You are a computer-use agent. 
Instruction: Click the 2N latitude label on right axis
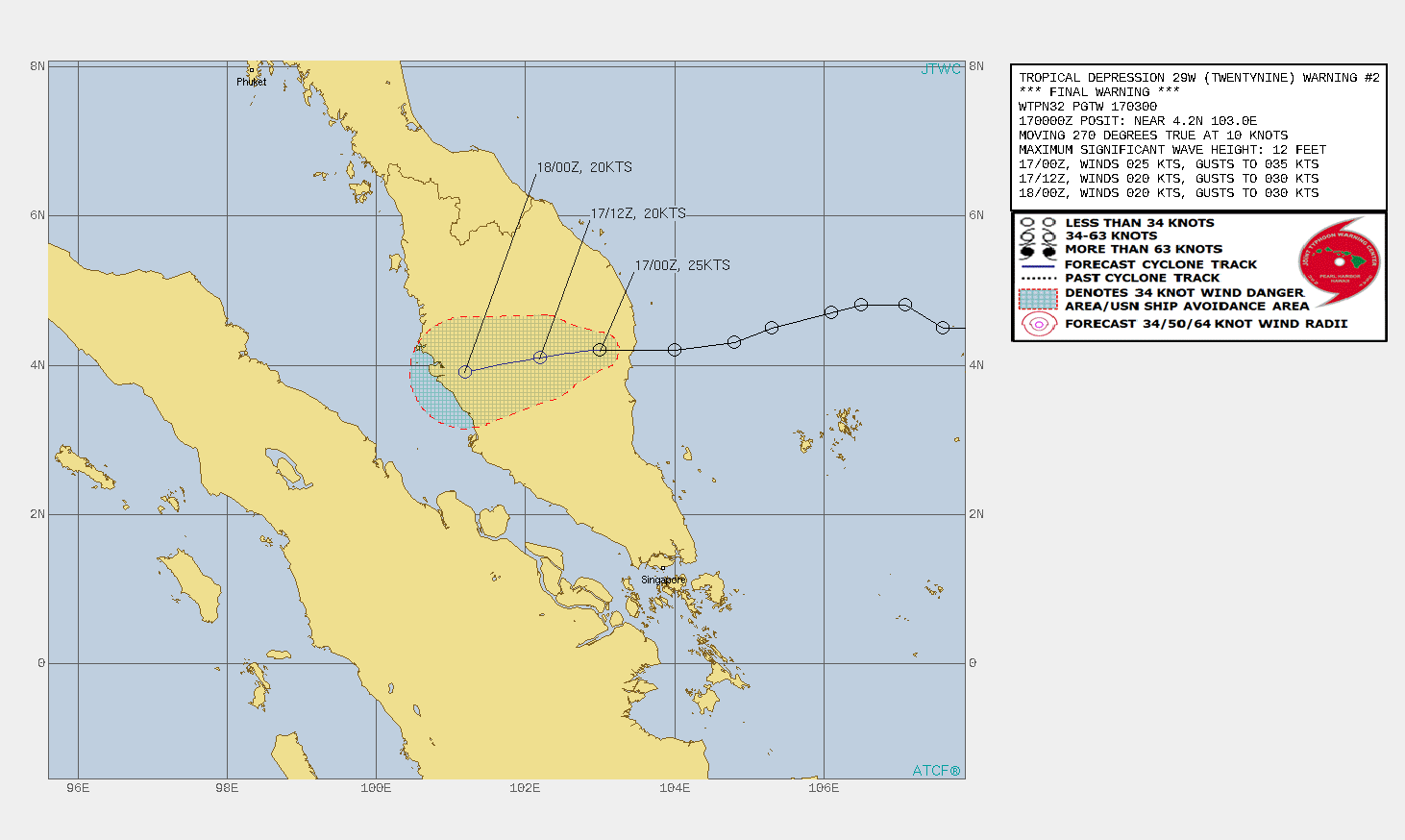[976, 514]
